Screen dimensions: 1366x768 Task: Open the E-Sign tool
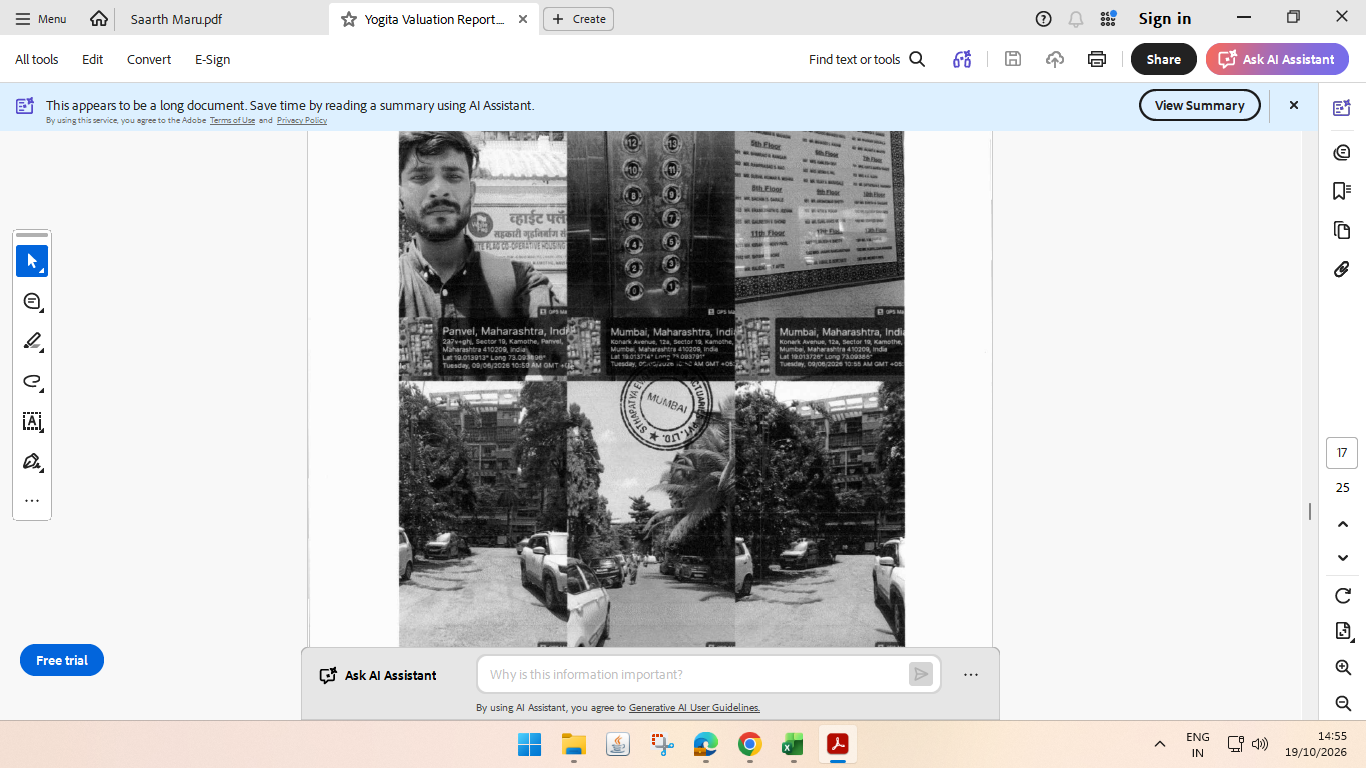coord(213,59)
